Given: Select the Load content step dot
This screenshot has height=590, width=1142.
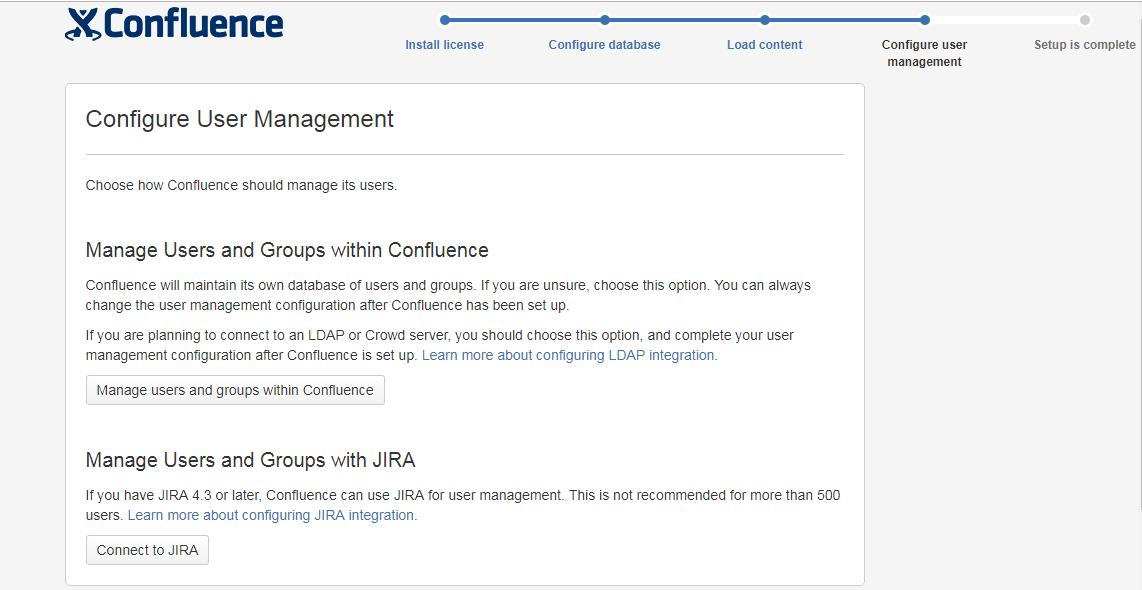Looking at the screenshot, I should (x=765, y=20).
